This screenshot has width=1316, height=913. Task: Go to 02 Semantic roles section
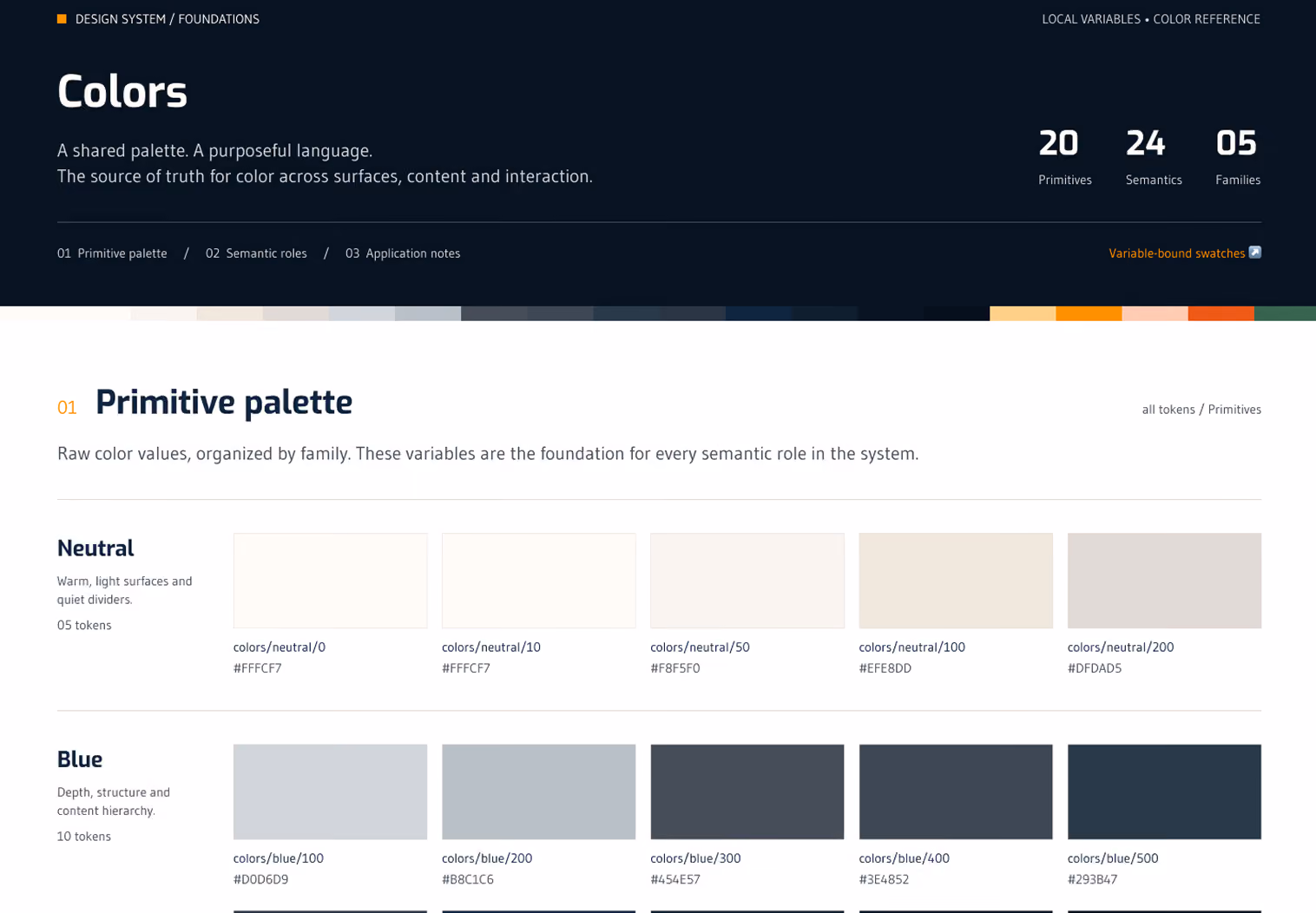(256, 253)
